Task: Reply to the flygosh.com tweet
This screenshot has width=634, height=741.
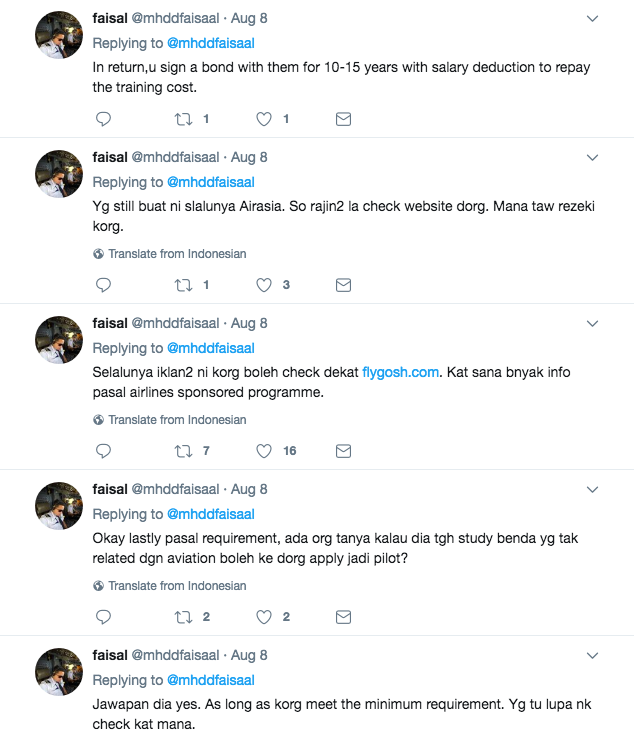Action: [x=102, y=451]
